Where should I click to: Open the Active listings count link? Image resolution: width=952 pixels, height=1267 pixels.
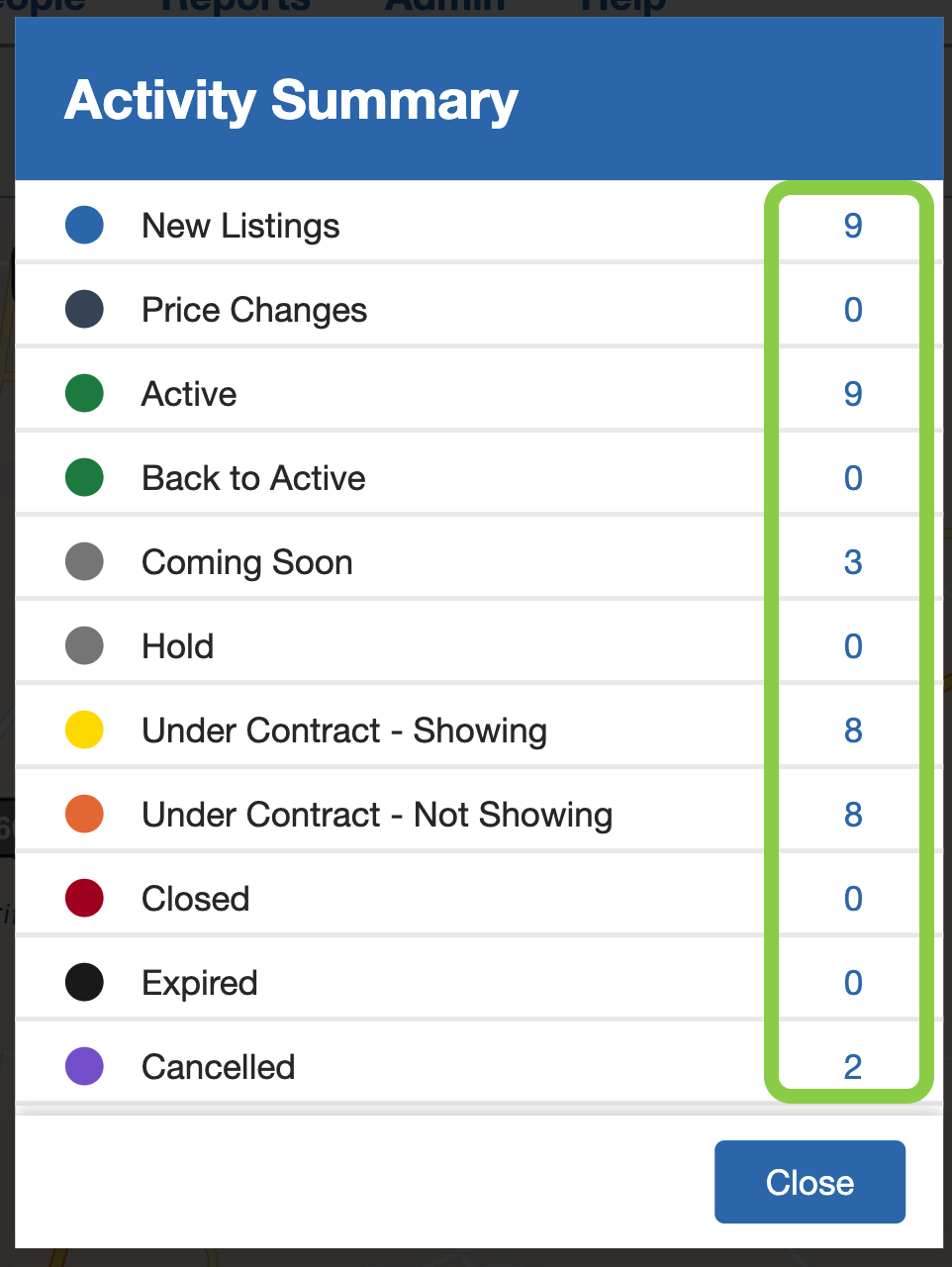tap(853, 394)
